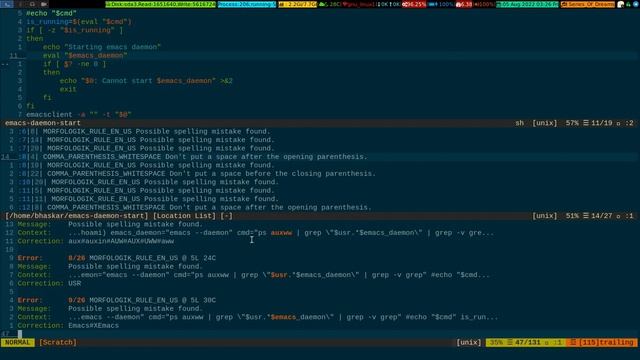
Task: Select entry ':8|4| COMMA_PARENTHESIS_WHITESPACE'
Action: pos(193,157)
